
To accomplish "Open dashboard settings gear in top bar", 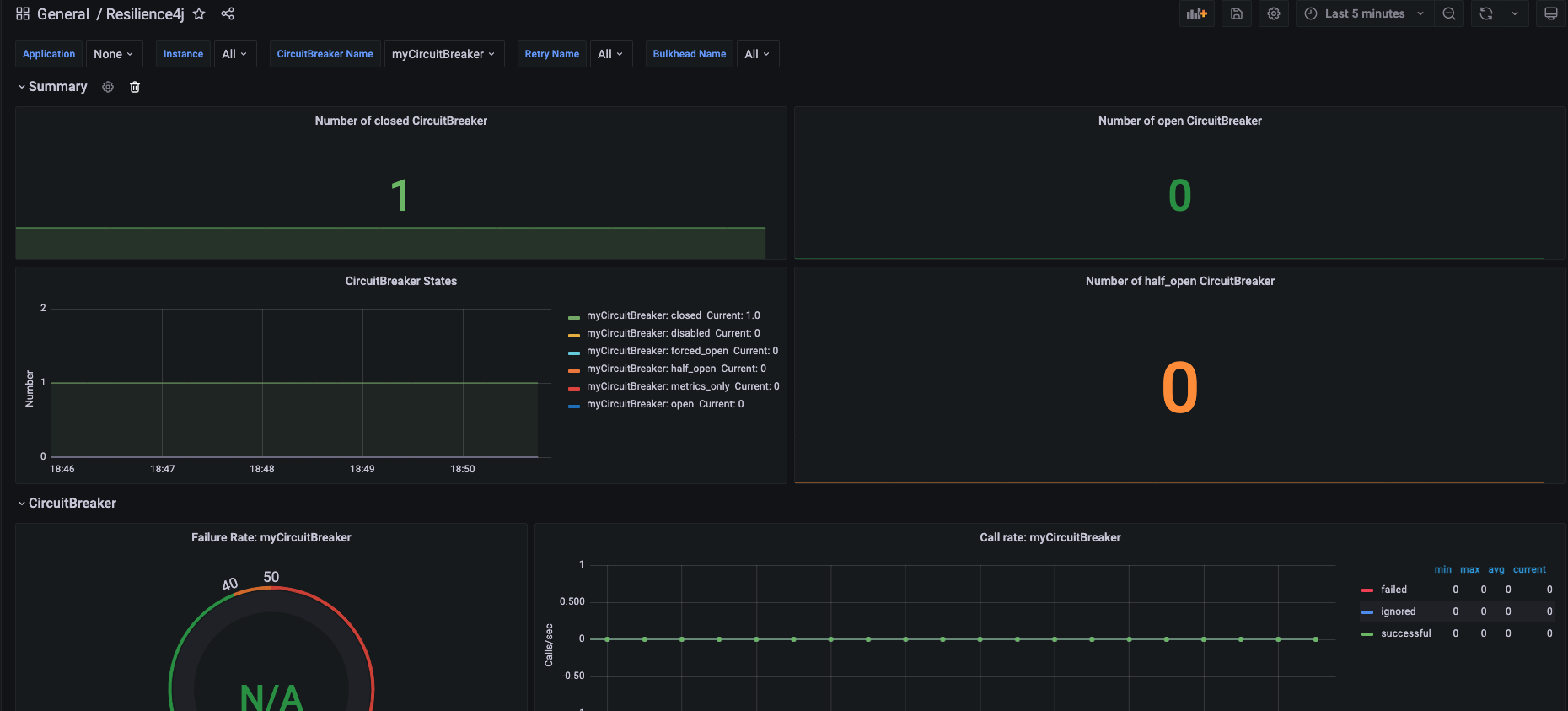I will [x=1274, y=13].
